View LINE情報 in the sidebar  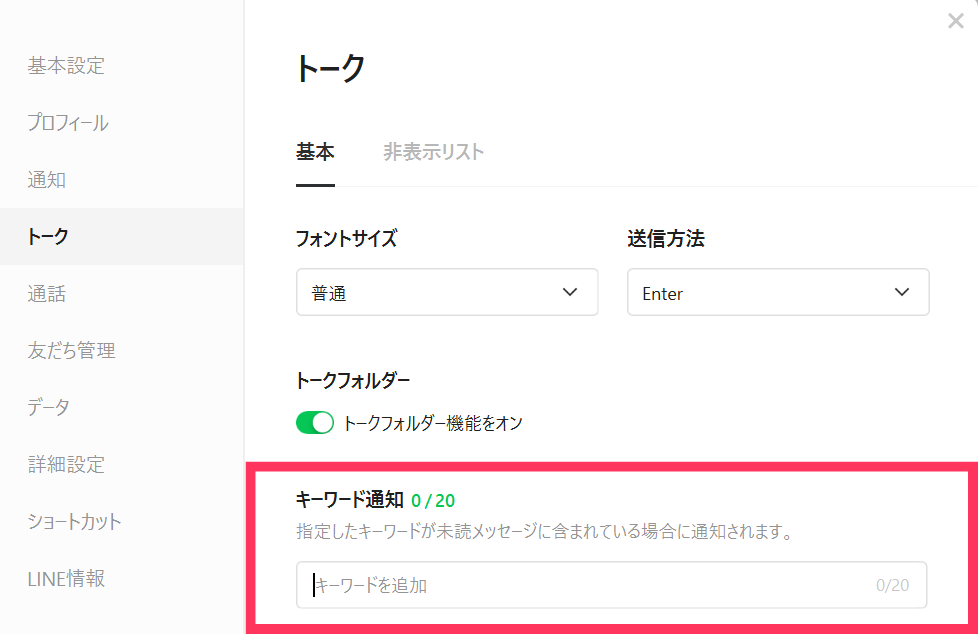coord(66,579)
